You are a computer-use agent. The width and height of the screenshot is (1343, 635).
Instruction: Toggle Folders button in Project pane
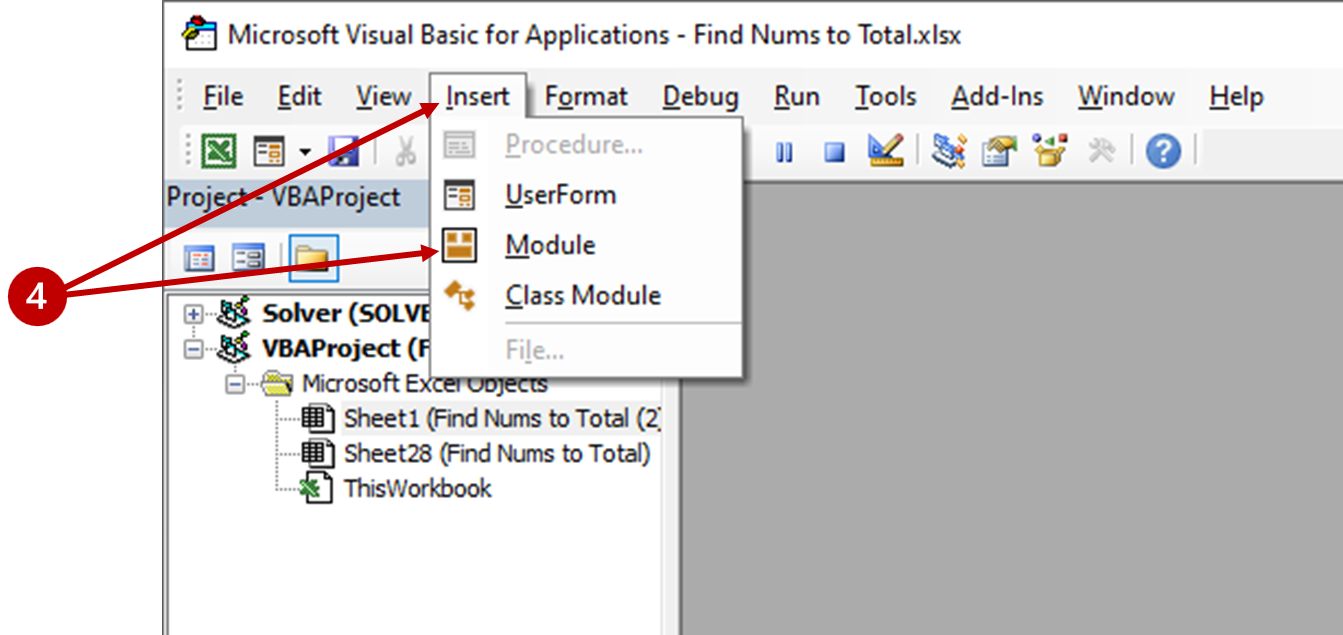click(x=314, y=259)
